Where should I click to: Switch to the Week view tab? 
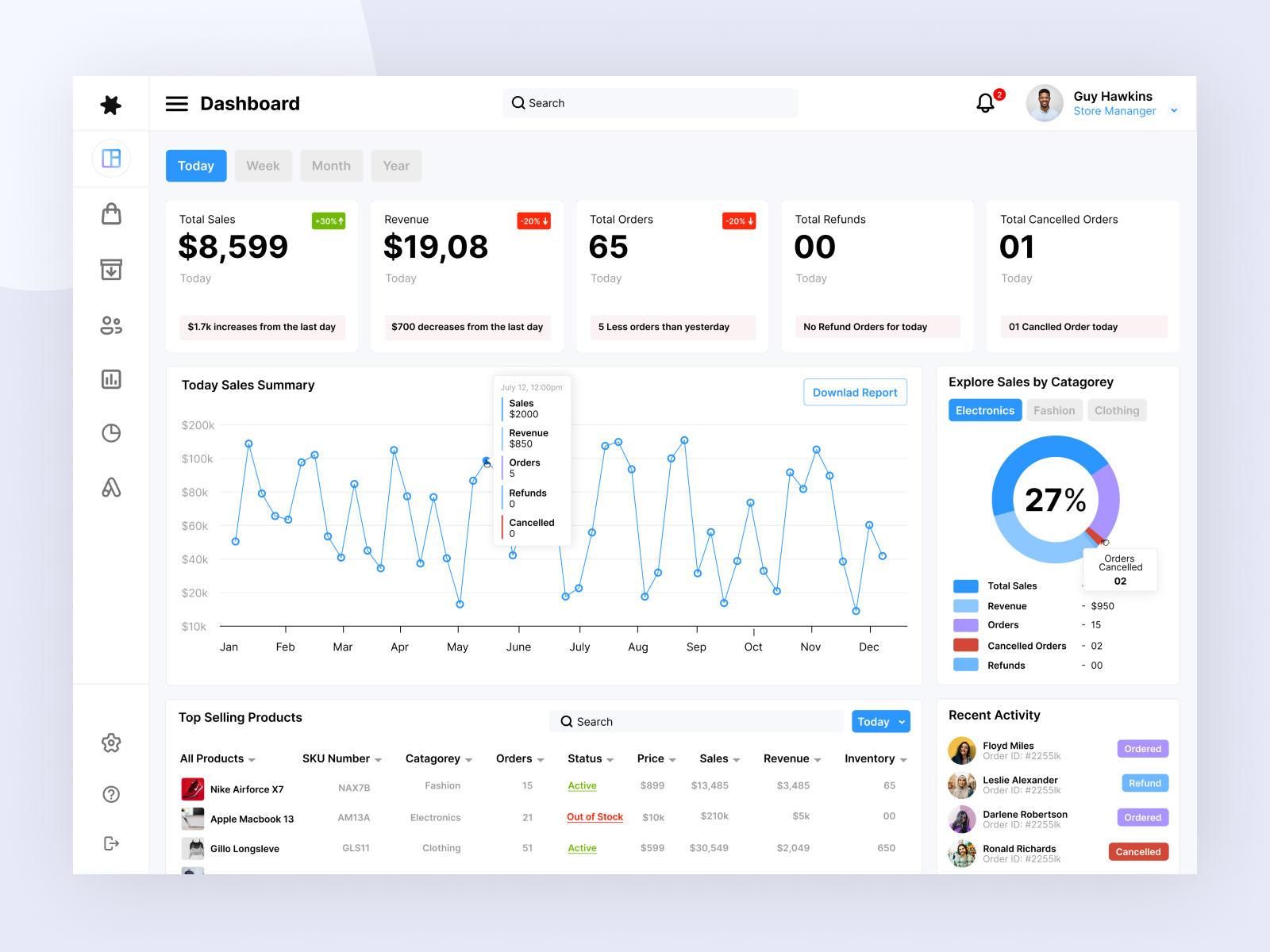tap(263, 166)
